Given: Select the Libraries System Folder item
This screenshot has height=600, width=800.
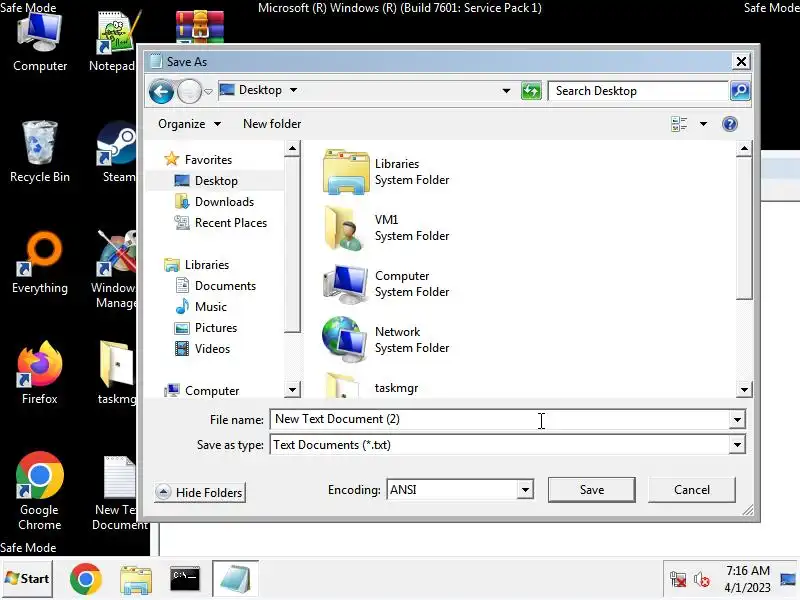Looking at the screenshot, I should click(x=386, y=172).
